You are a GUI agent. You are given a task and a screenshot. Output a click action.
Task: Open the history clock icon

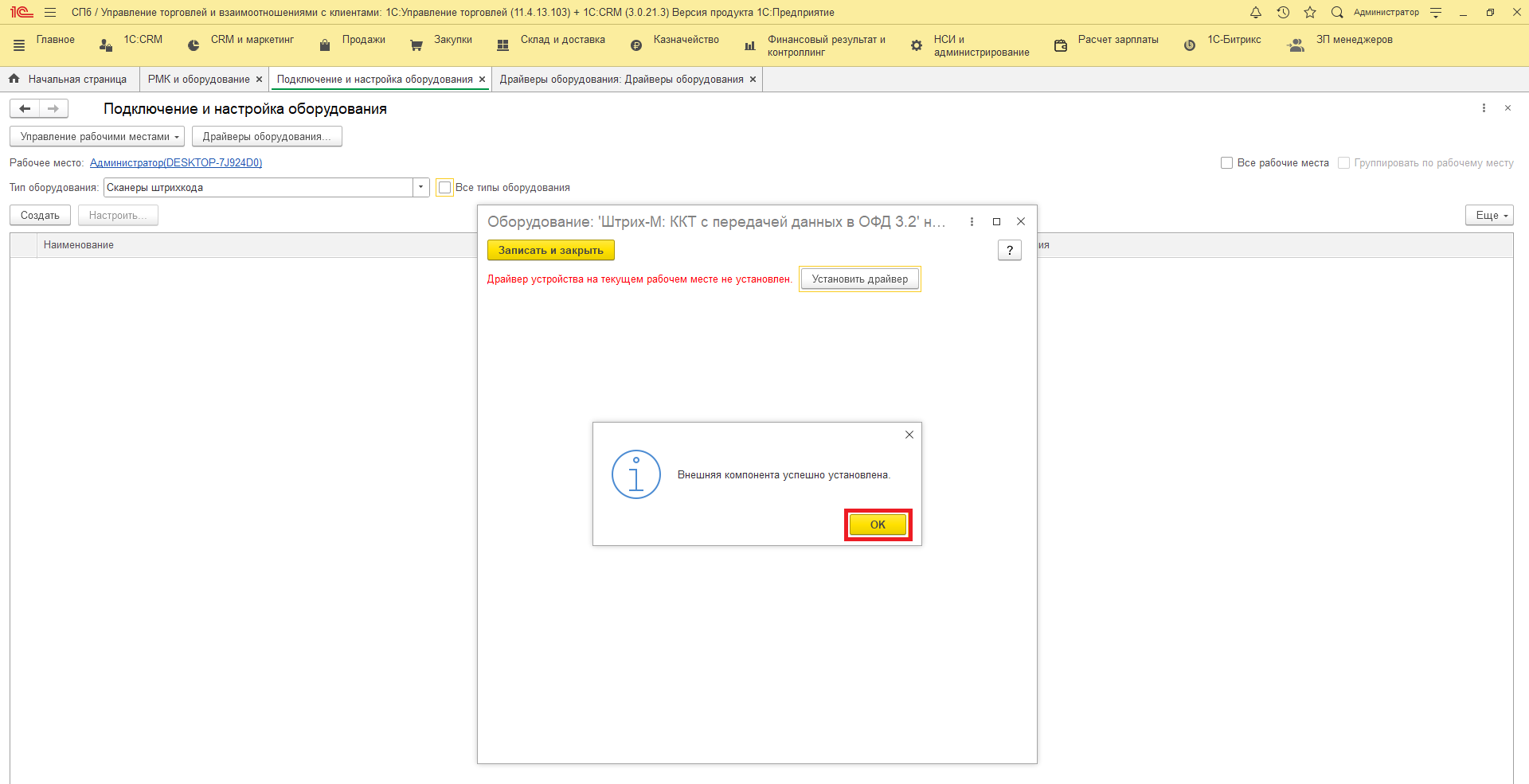tap(1283, 12)
